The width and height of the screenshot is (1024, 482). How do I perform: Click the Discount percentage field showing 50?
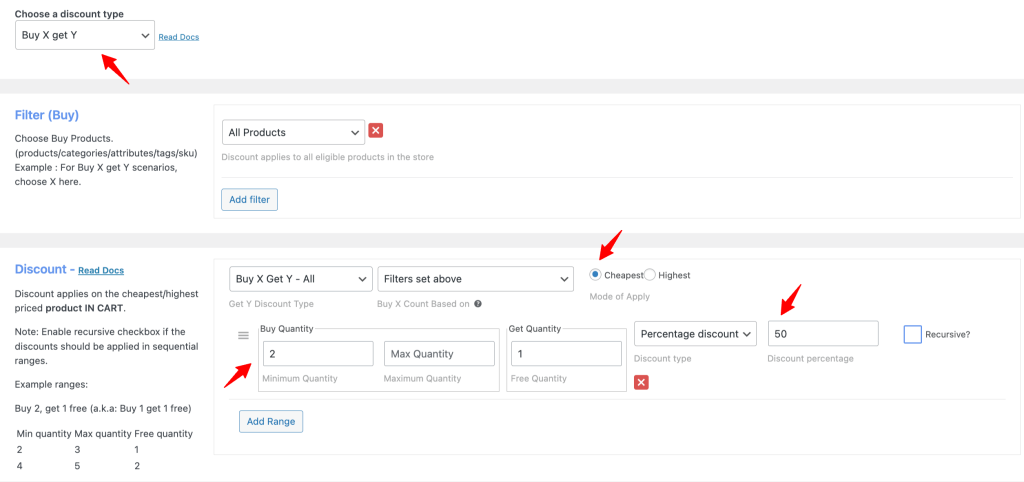coord(822,334)
